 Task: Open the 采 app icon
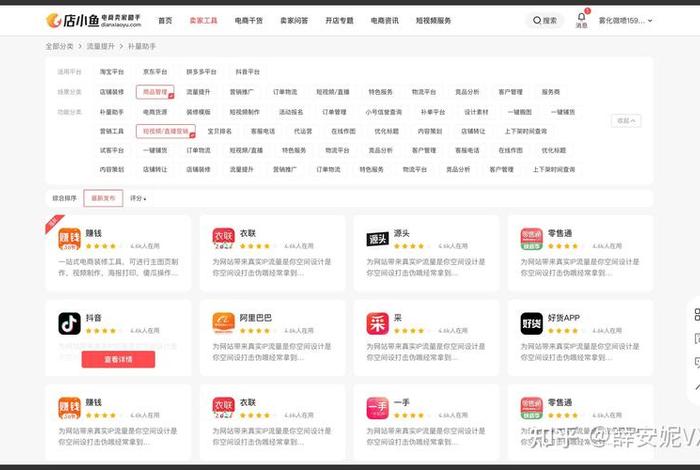(x=378, y=324)
